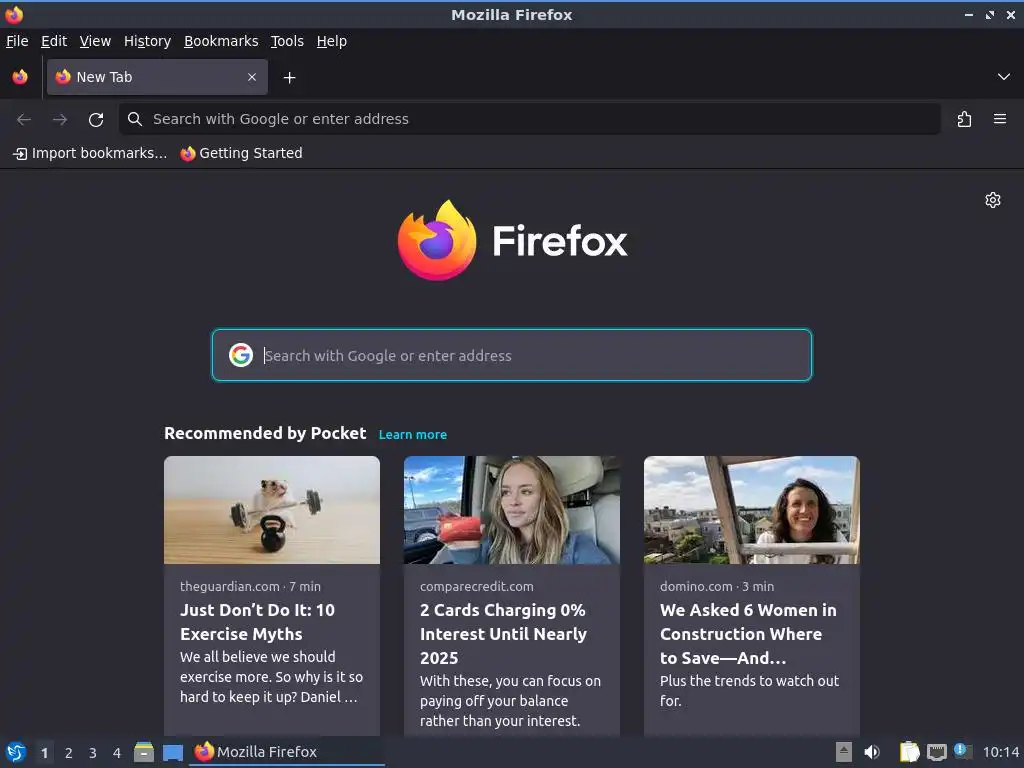Click theguardian.com · 7 min source text

(x=250, y=586)
